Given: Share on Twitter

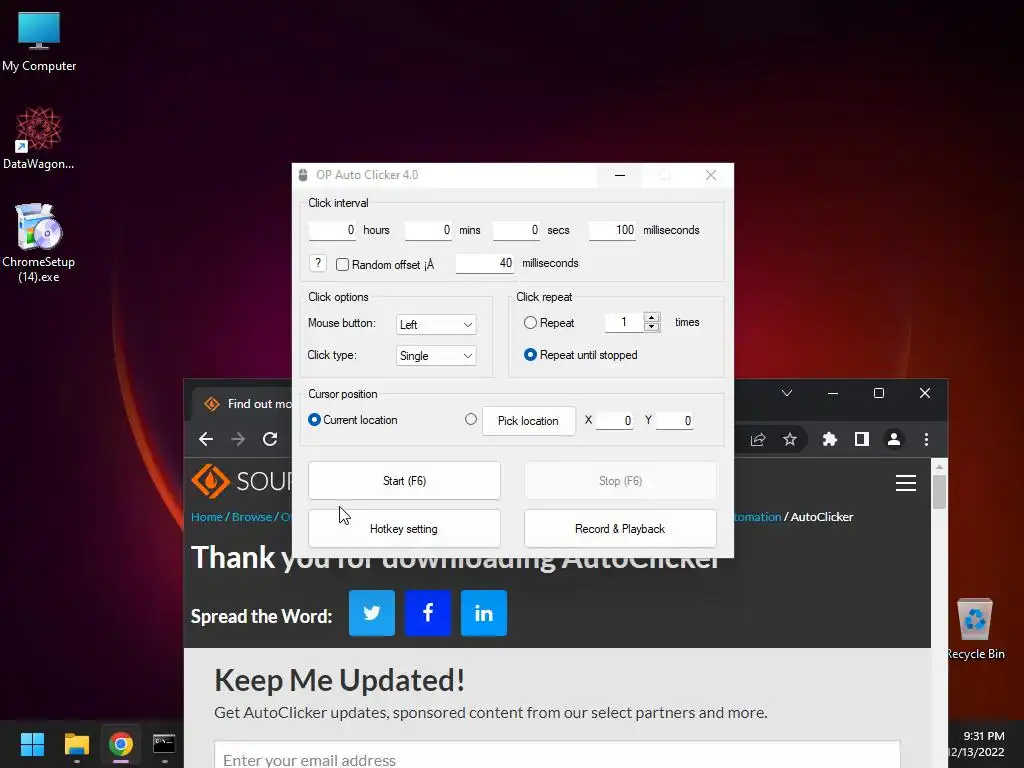Looking at the screenshot, I should point(372,613).
